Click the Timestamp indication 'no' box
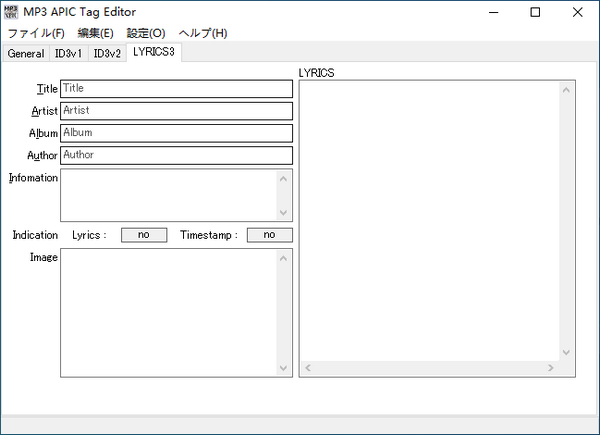Viewport: 600px width, 435px height. 270,235
